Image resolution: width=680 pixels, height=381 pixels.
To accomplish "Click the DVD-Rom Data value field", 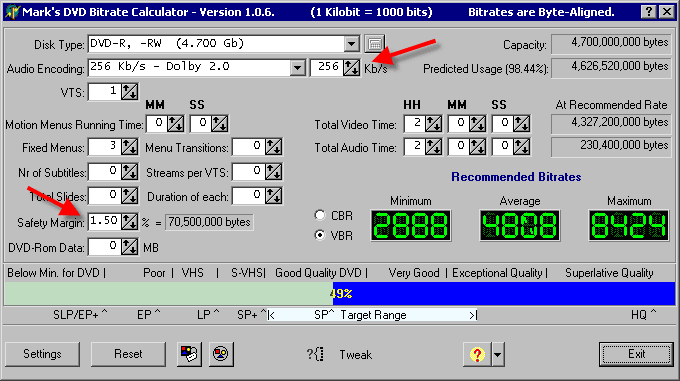I will coord(104,247).
